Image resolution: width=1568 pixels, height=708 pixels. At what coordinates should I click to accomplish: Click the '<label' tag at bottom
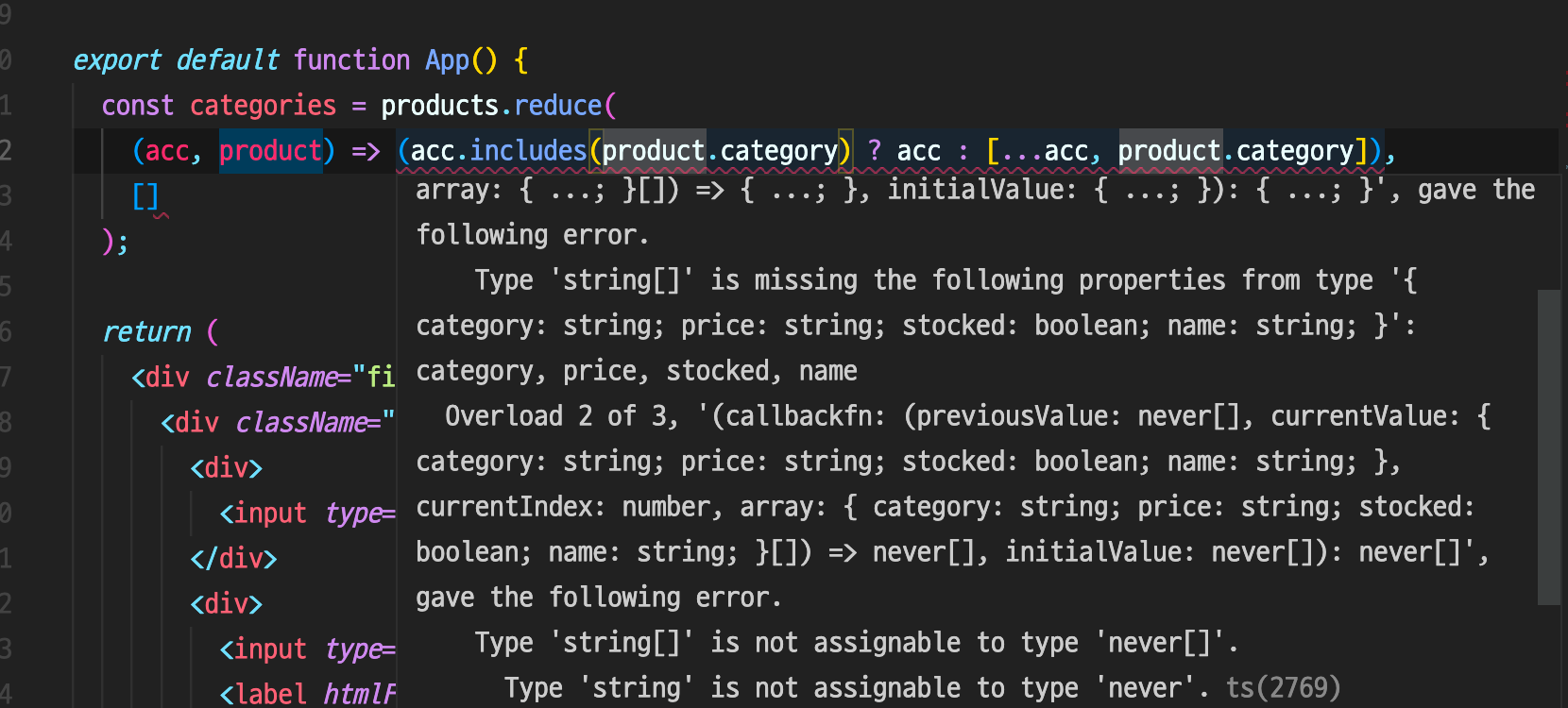[263, 694]
